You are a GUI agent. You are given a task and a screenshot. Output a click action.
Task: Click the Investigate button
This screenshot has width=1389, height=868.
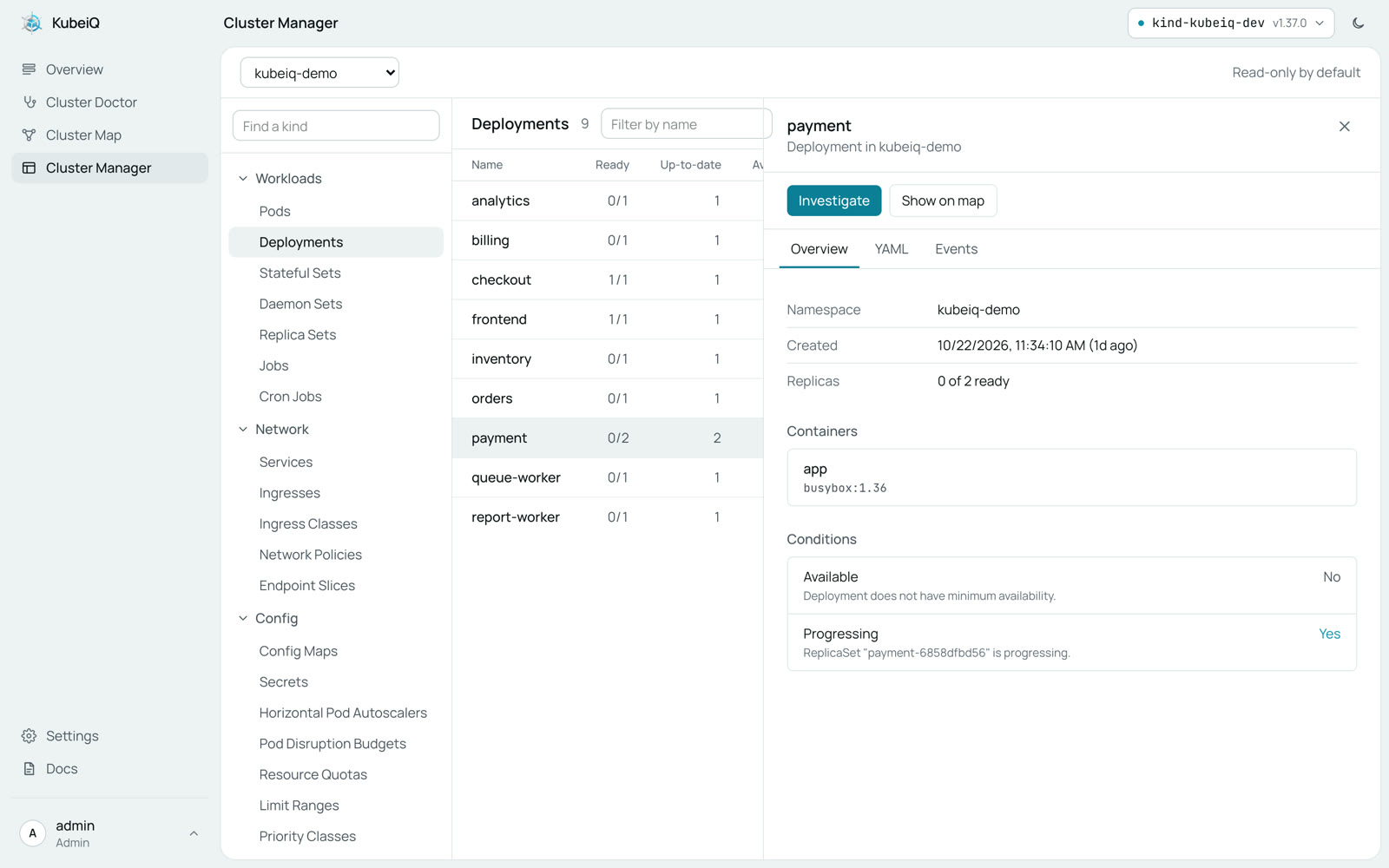point(834,201)
